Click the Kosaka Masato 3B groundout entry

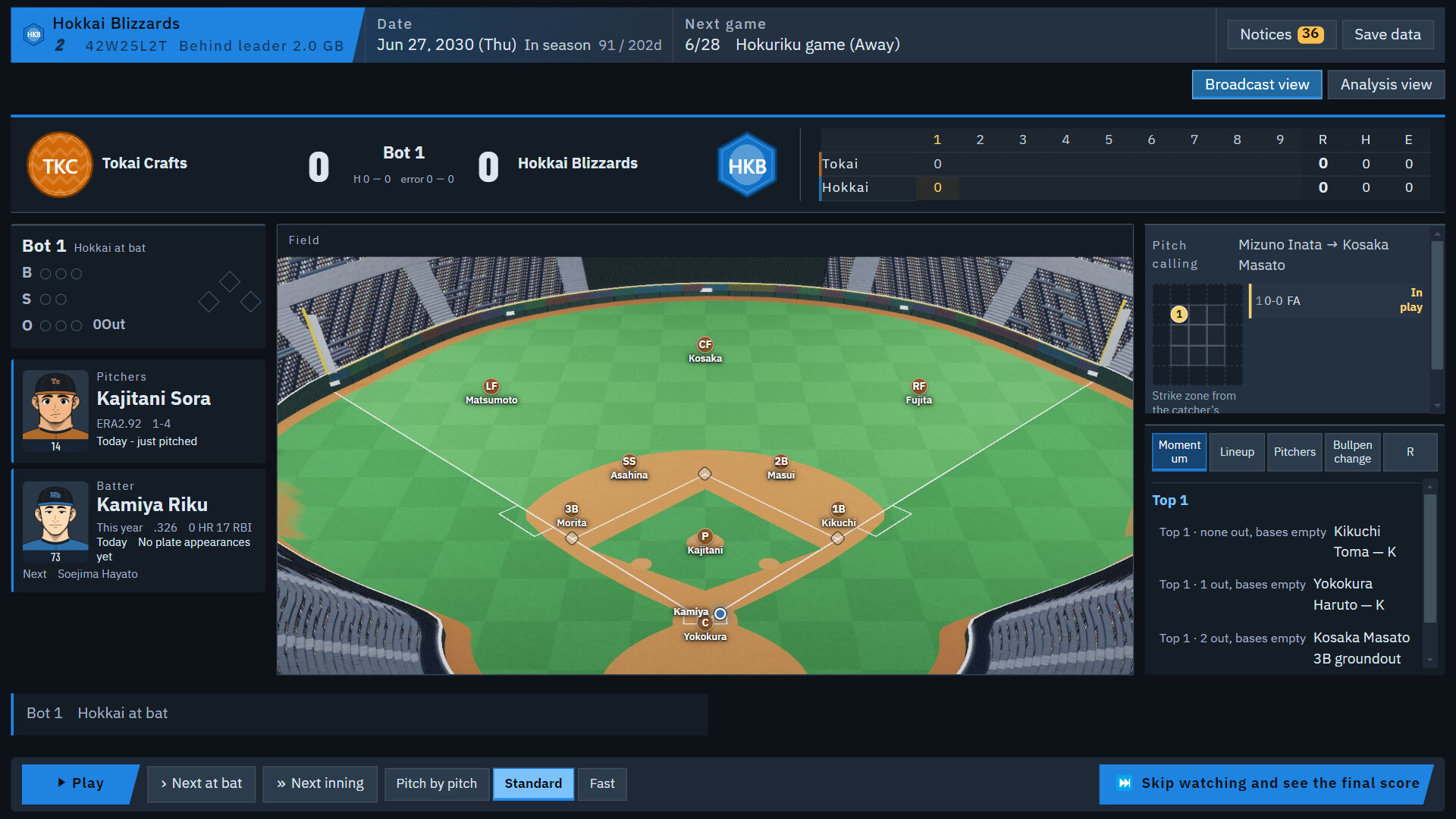(x=1285, y=648)
